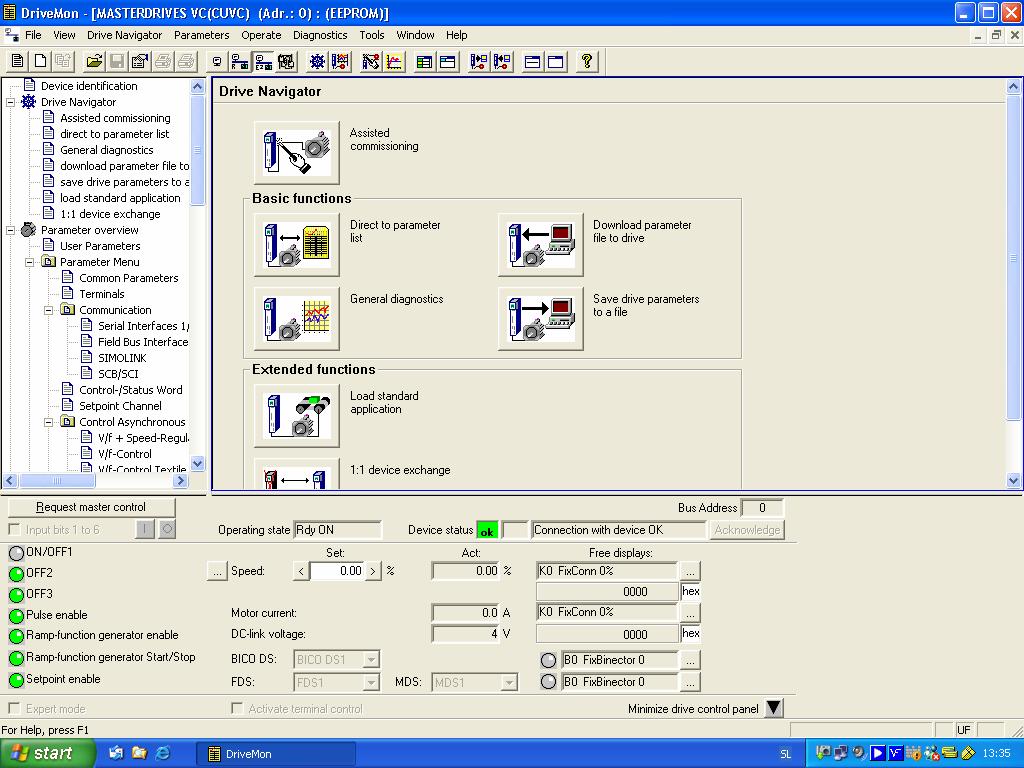
Task: Click the lined-document icon, first in toolbar
Action: pyautogui.click(x=18, y=61)
